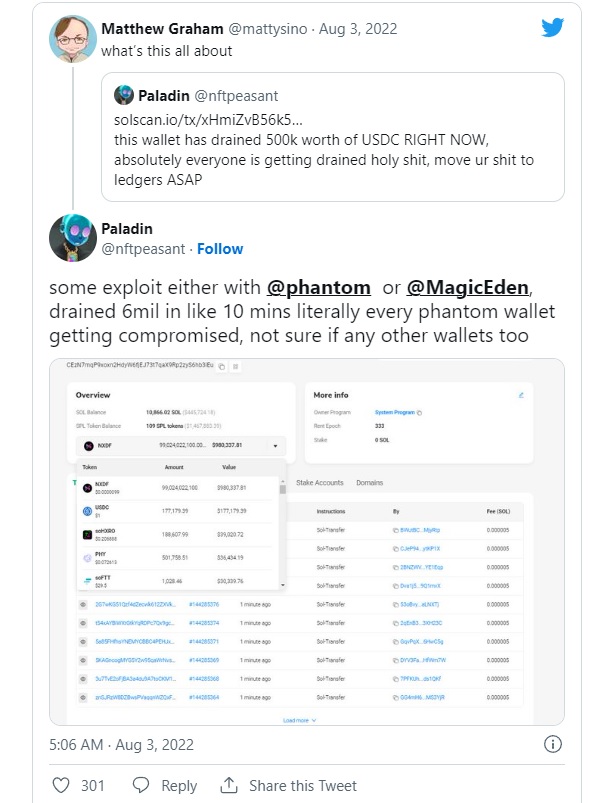The width and height of the screenshot is (609, 803).
Task: Click the Reply speech bubble icon
Action: pyautogui.click(x=142, y=785)
